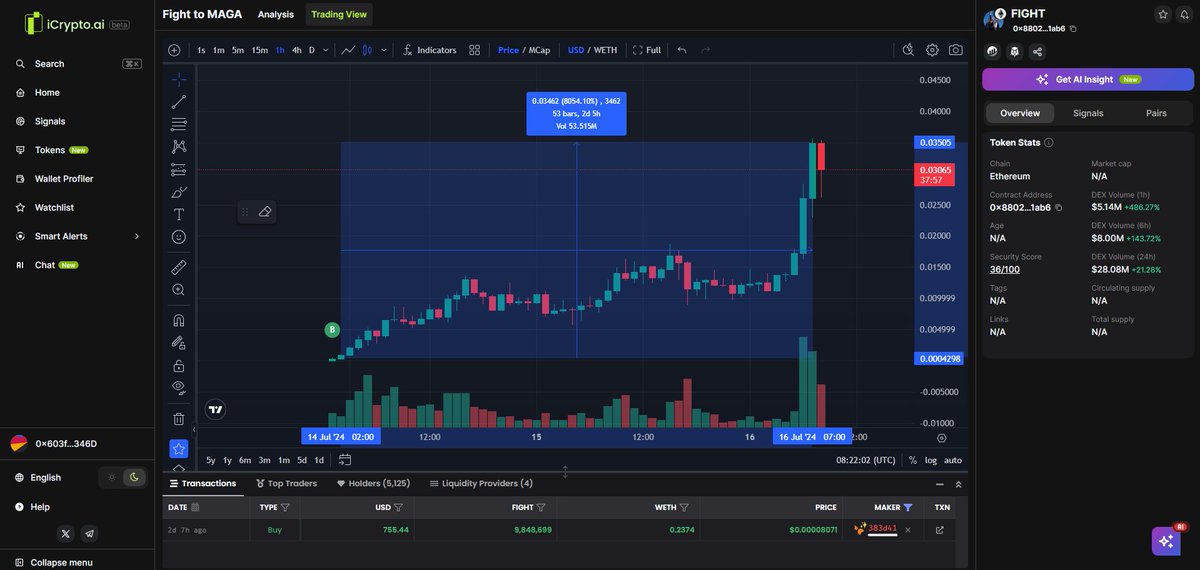Set chart range to 1d

coord(319,460)
